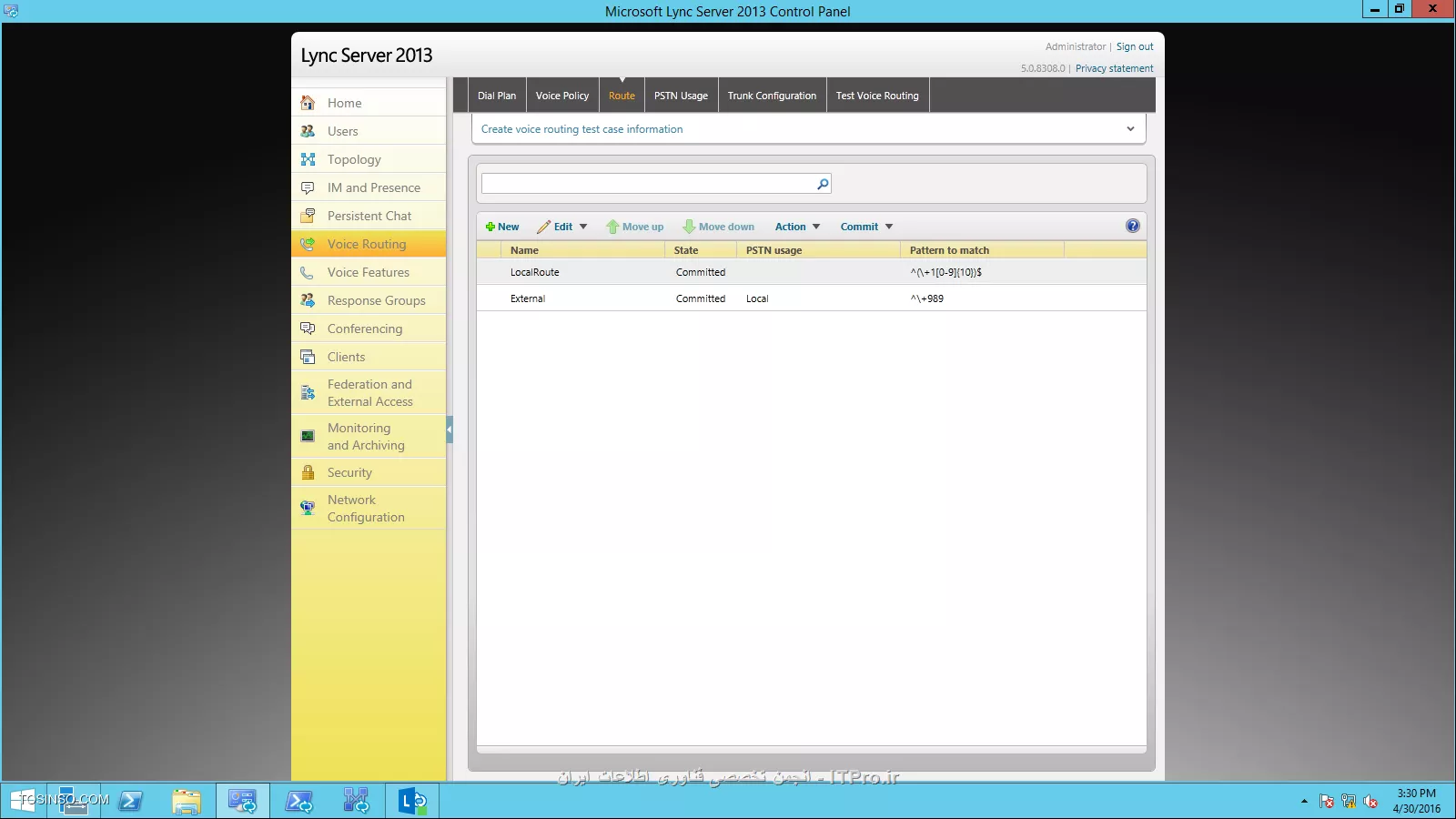Open the Test Voice Routing tab

877,96
